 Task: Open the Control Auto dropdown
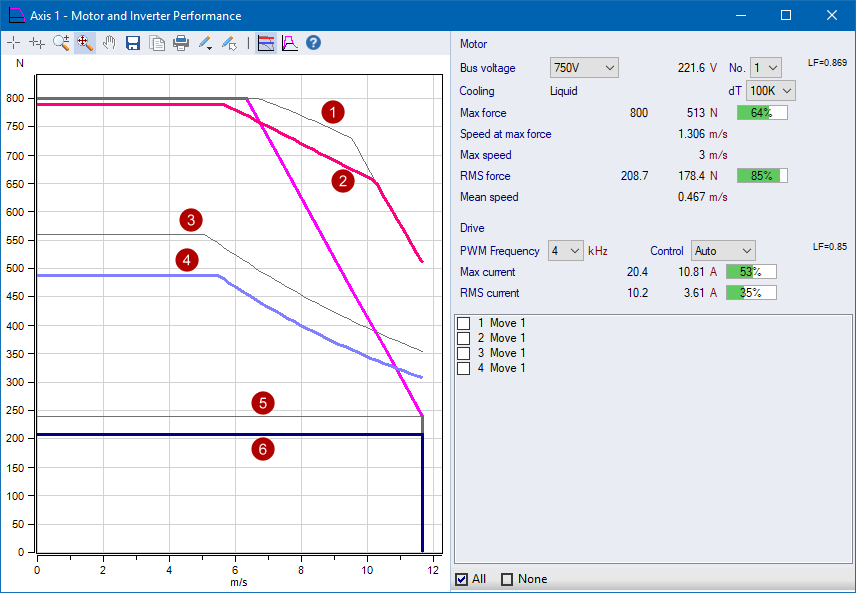pos(723,250)
